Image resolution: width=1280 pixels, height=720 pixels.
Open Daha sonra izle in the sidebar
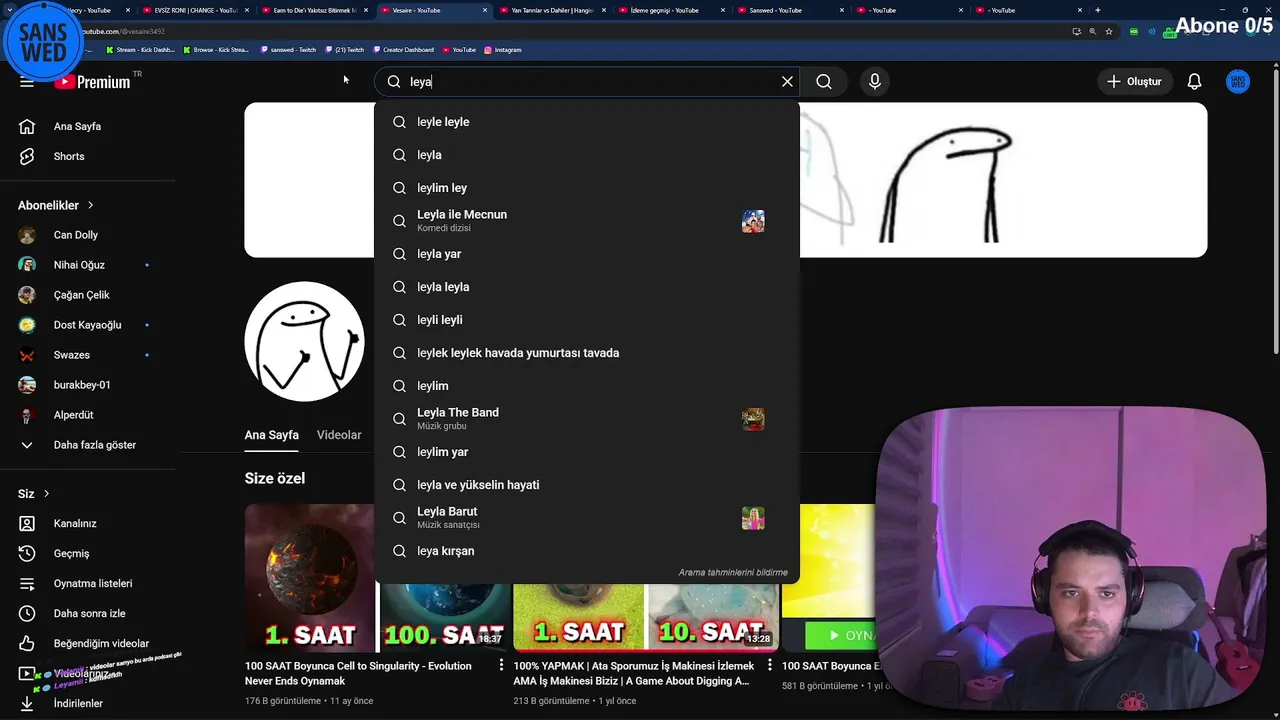pos(88,614)
